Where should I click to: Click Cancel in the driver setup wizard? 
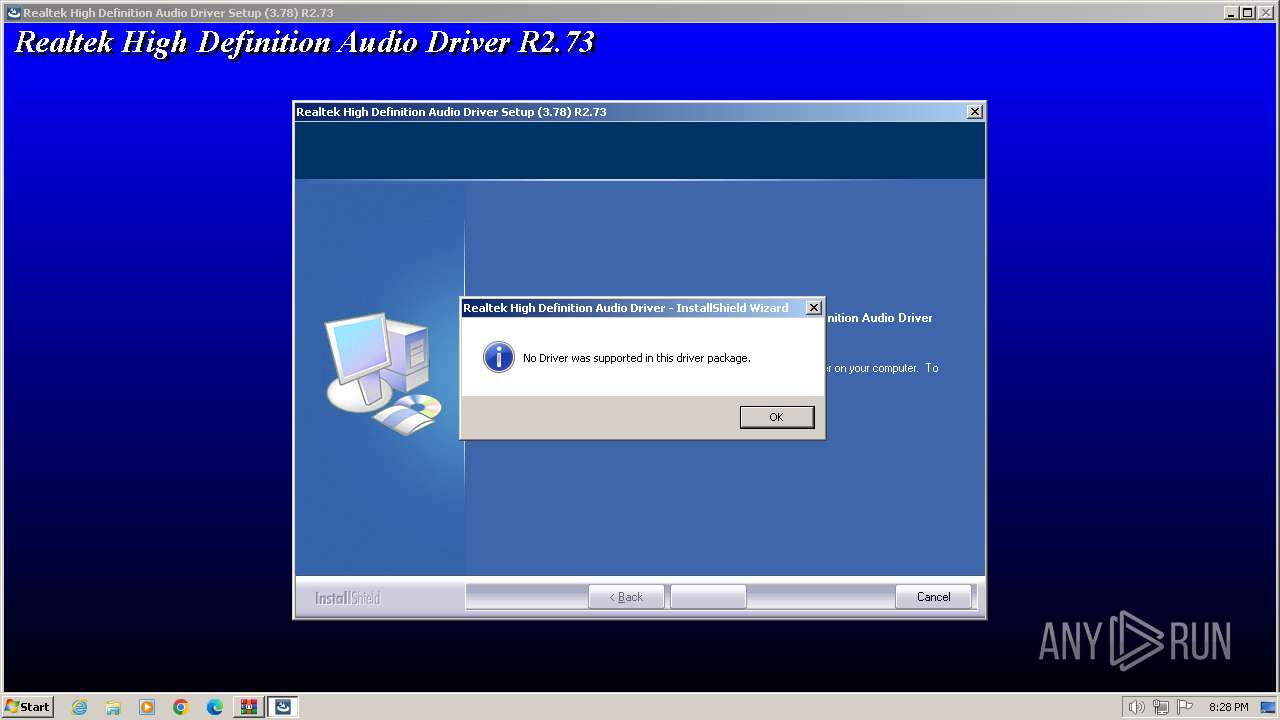point(933,597)
